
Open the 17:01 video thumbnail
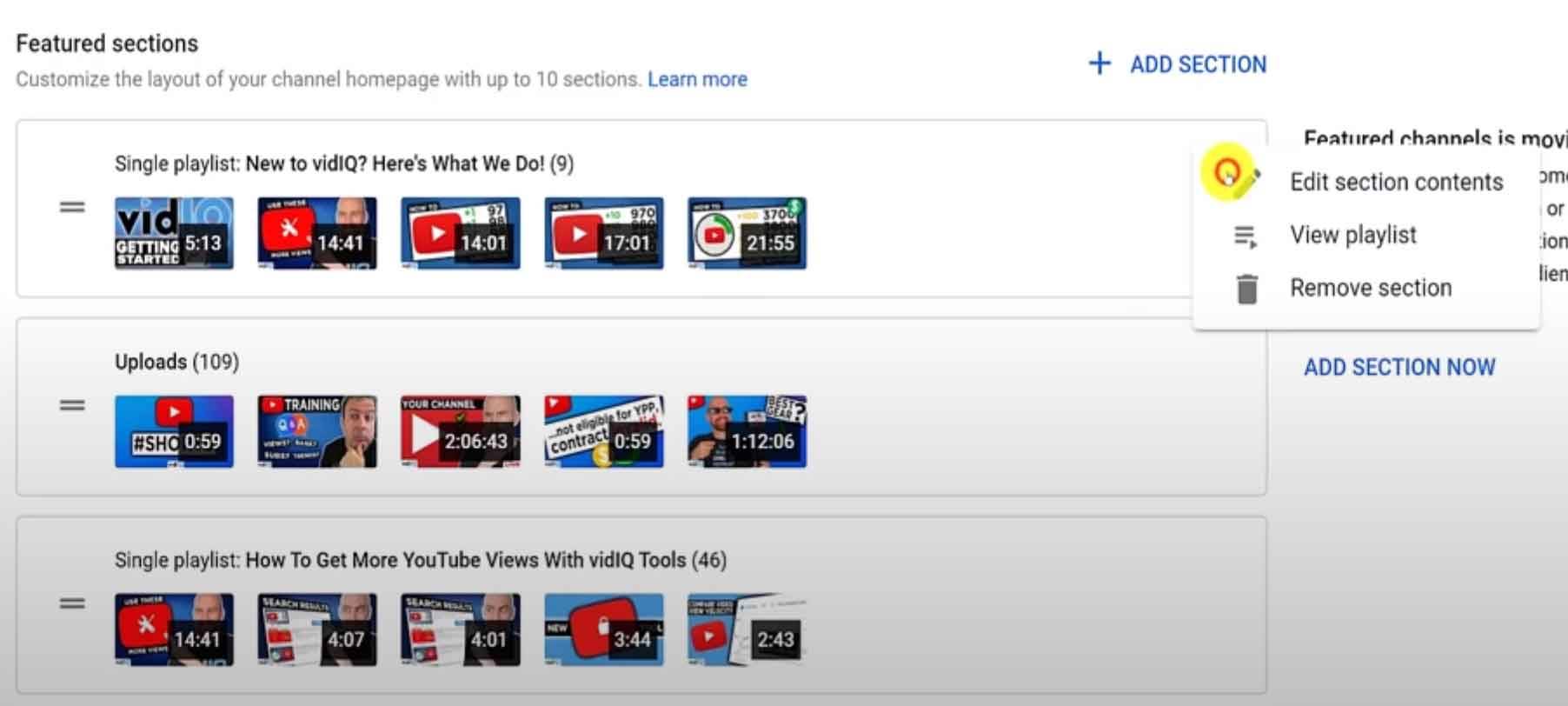pos(604,233)
